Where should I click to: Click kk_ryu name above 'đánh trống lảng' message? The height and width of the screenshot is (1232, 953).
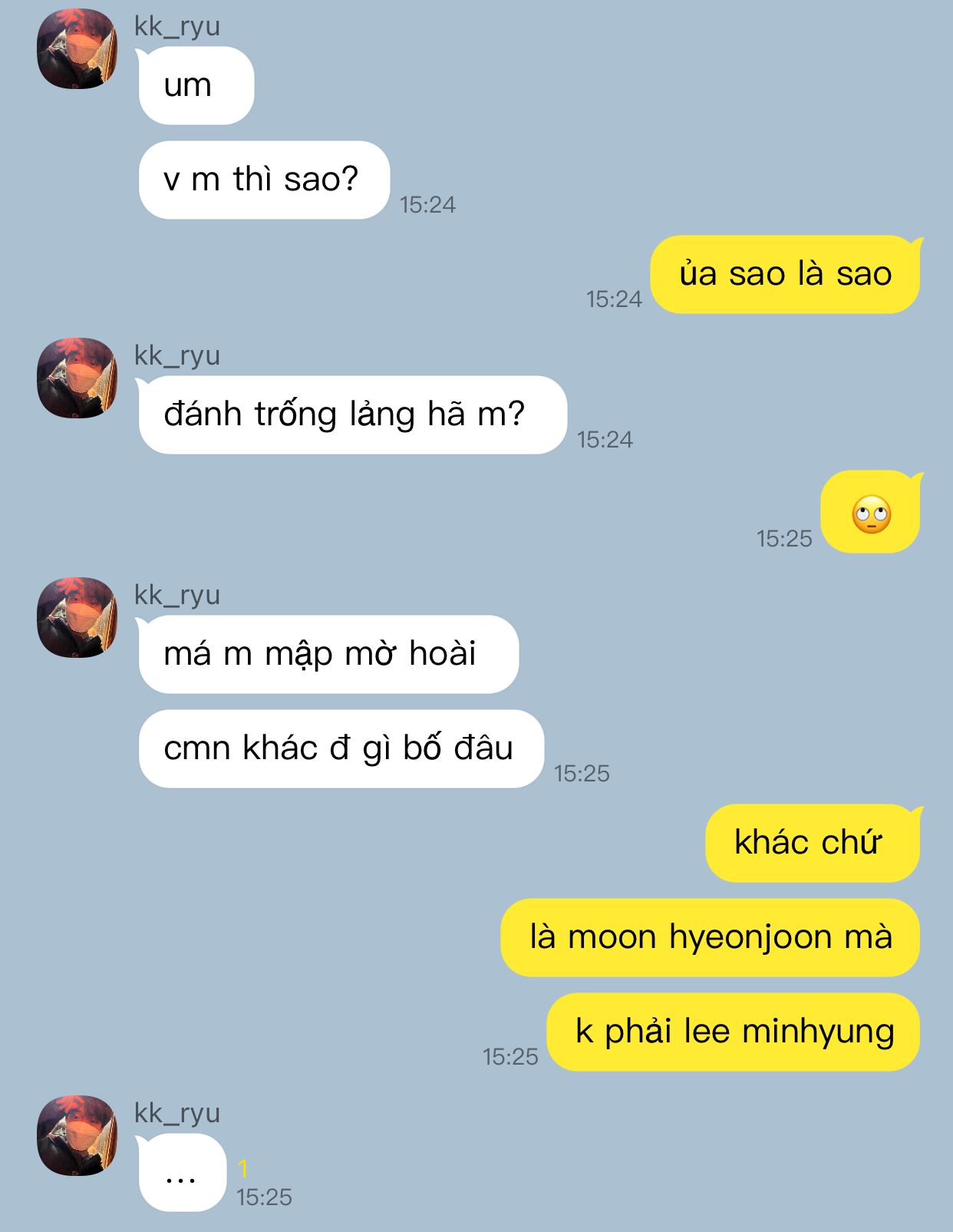tap(177, 356)
